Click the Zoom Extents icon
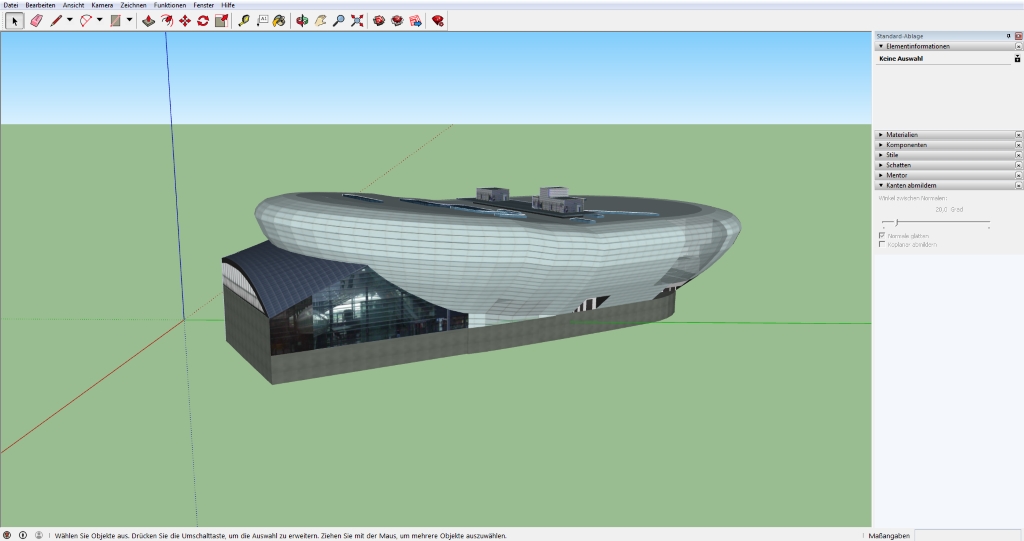This screenshot has height=541, width=1024. pos(357,20)
